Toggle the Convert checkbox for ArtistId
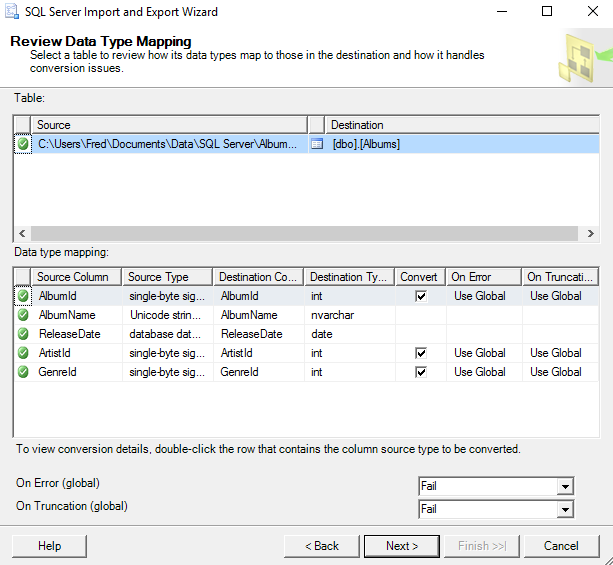The image size is (613, 565). [420, 353]
